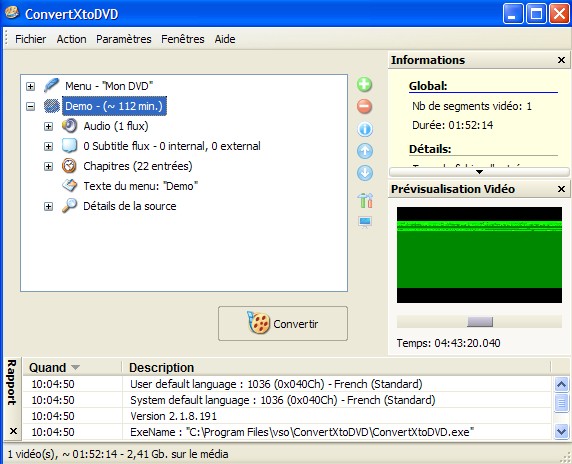Click the status bar media size text
This screenshot has height=464, width=572.
click(x=118, y=454)
